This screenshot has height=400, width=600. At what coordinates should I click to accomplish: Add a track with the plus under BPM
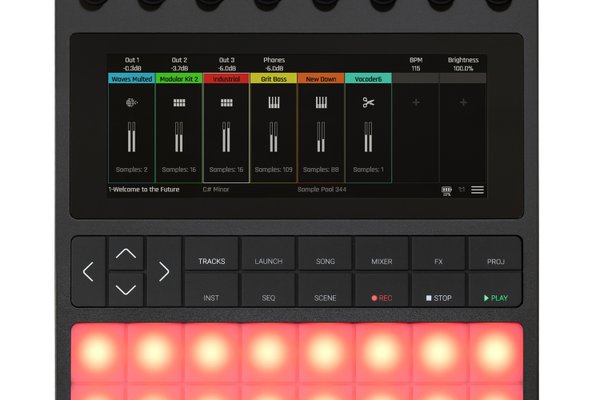coord(416,103)
